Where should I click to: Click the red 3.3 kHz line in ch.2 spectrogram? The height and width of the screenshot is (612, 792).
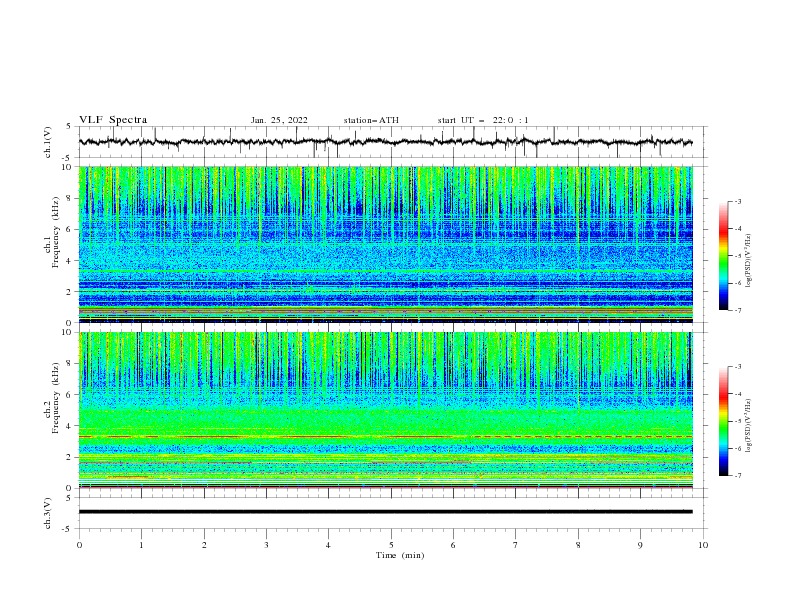click(x=385, y=436)
